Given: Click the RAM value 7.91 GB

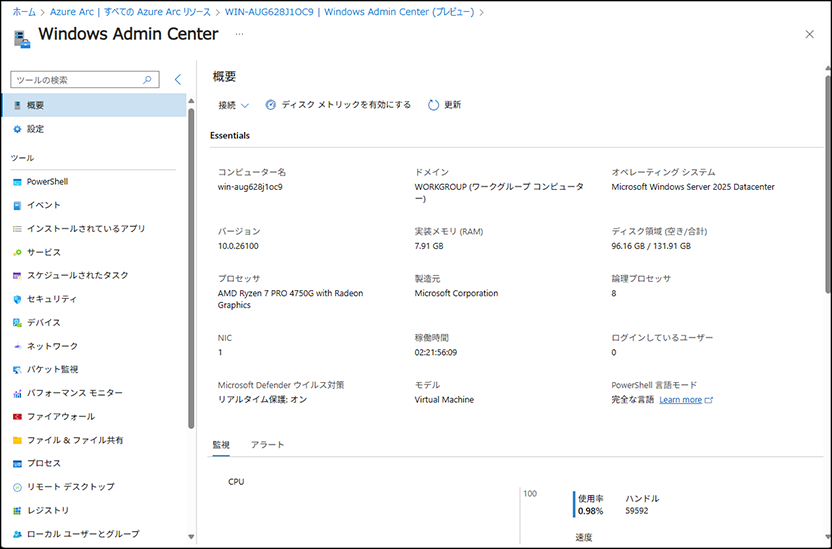Looking at the screenshot, I should point(429,246).
